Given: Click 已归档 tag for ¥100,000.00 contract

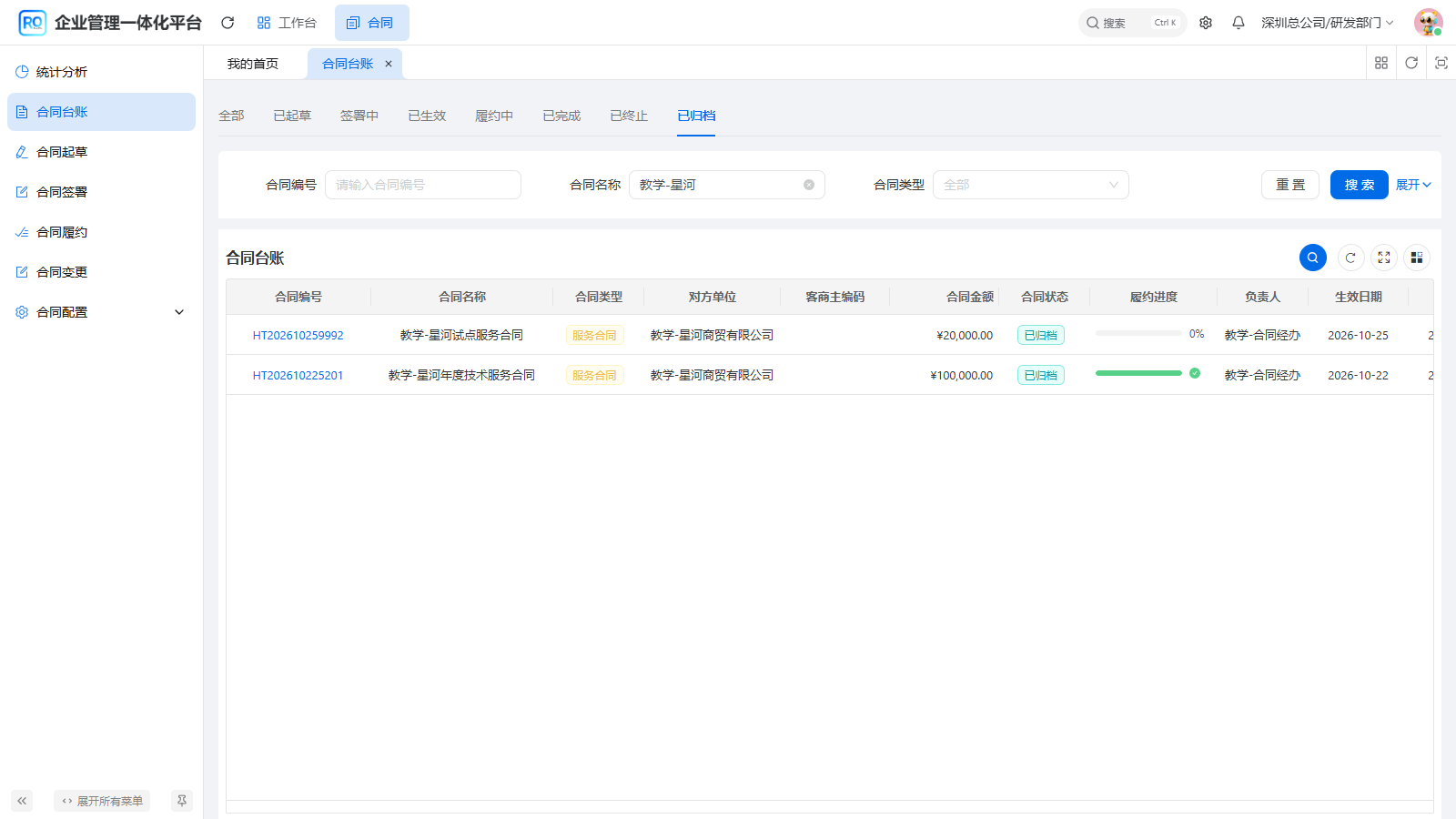Looking at the screenshot, I should tap(1041, 375).
